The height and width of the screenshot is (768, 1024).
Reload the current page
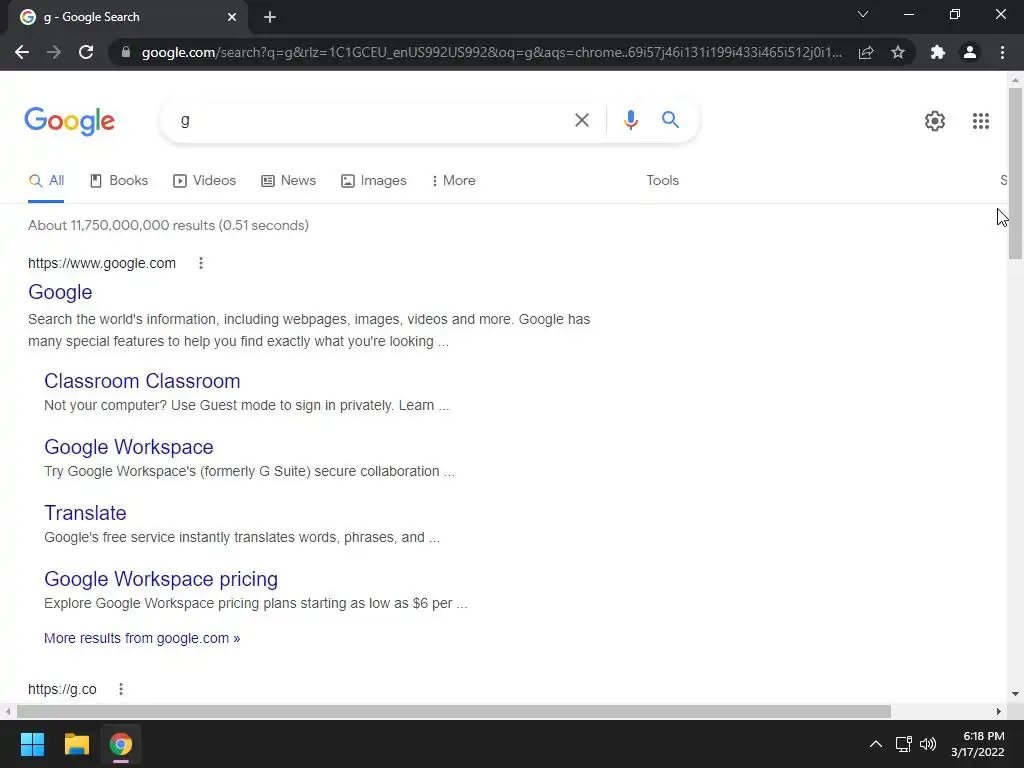tap(86, 52)
